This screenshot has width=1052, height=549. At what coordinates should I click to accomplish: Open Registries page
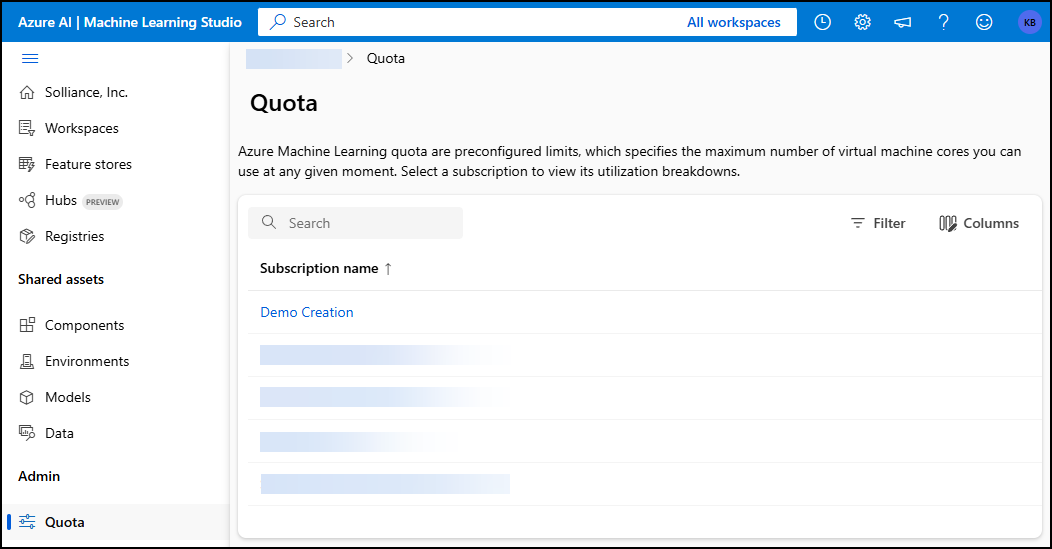click(74, 236)
